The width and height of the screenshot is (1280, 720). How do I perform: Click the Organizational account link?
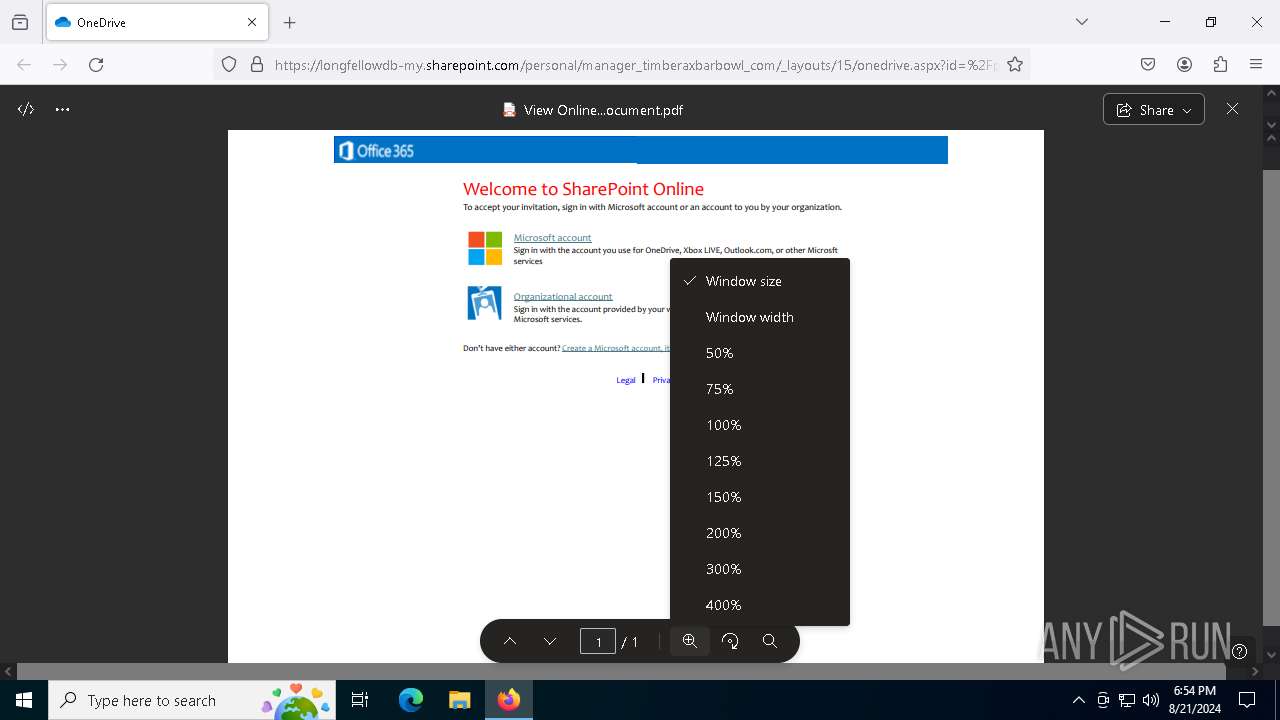pyautogui.click(x=563, y=297)
